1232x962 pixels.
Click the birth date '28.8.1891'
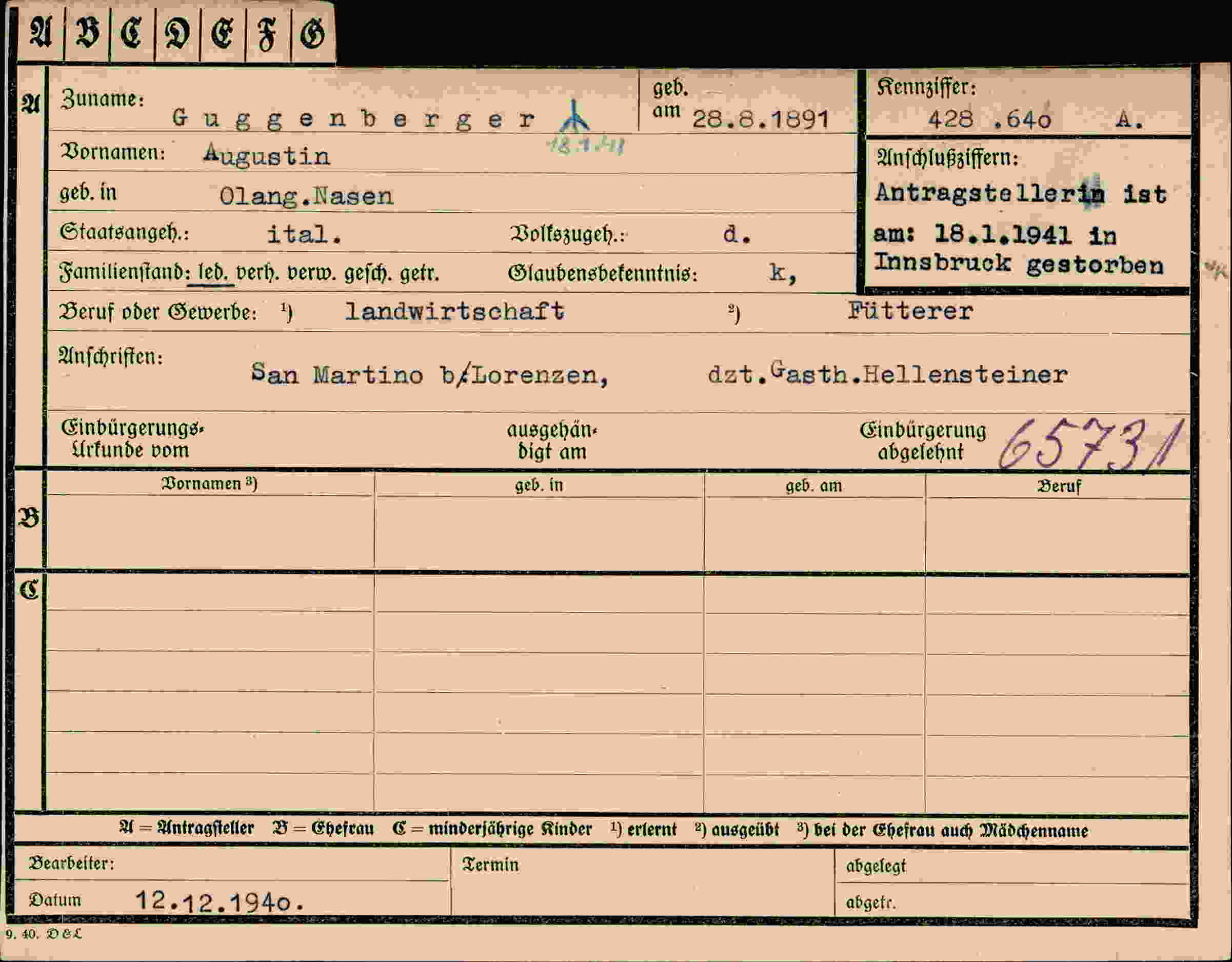click(x=761, y=119)
